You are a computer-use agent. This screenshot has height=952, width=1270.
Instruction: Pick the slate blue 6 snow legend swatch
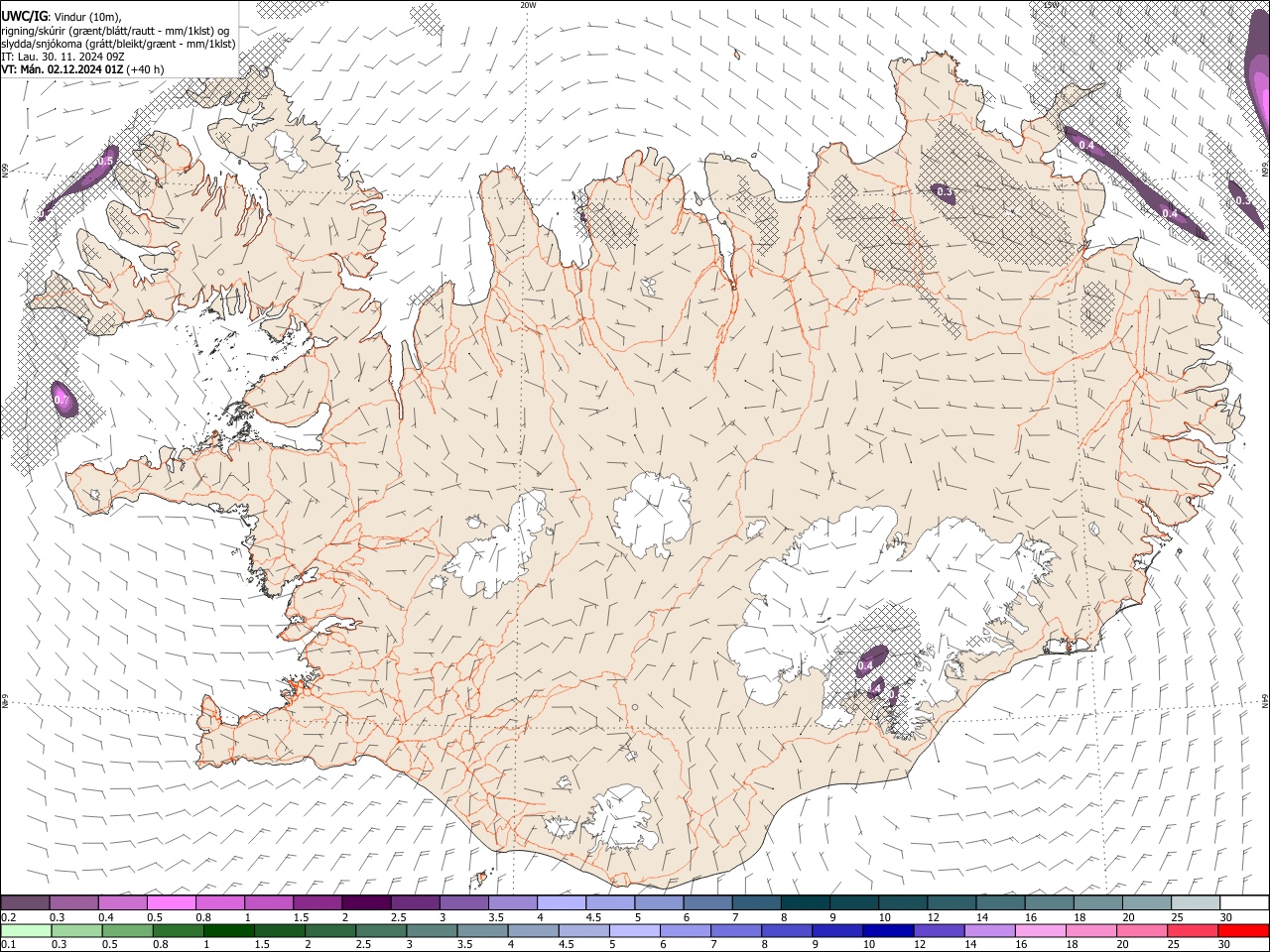[x=708, y=902]
